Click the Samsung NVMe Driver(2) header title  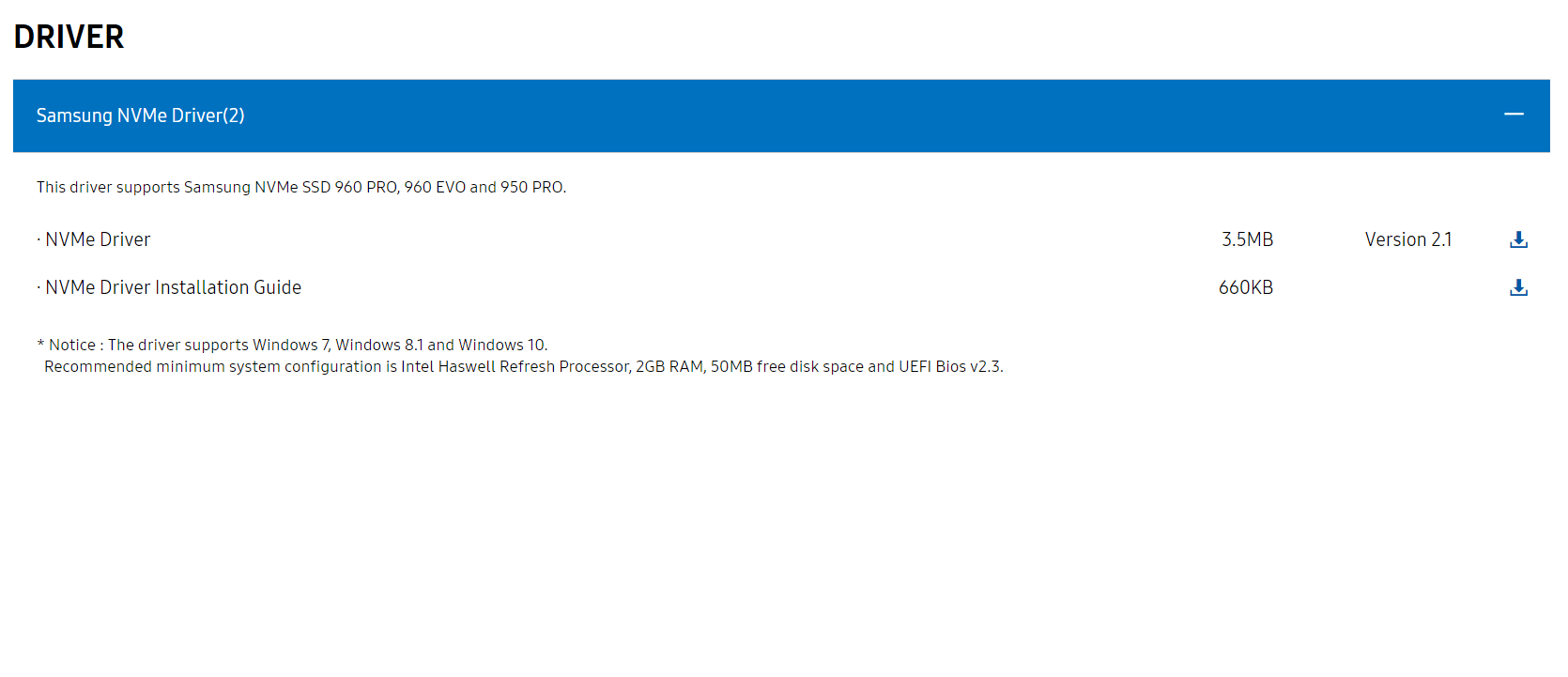point(140,115)
